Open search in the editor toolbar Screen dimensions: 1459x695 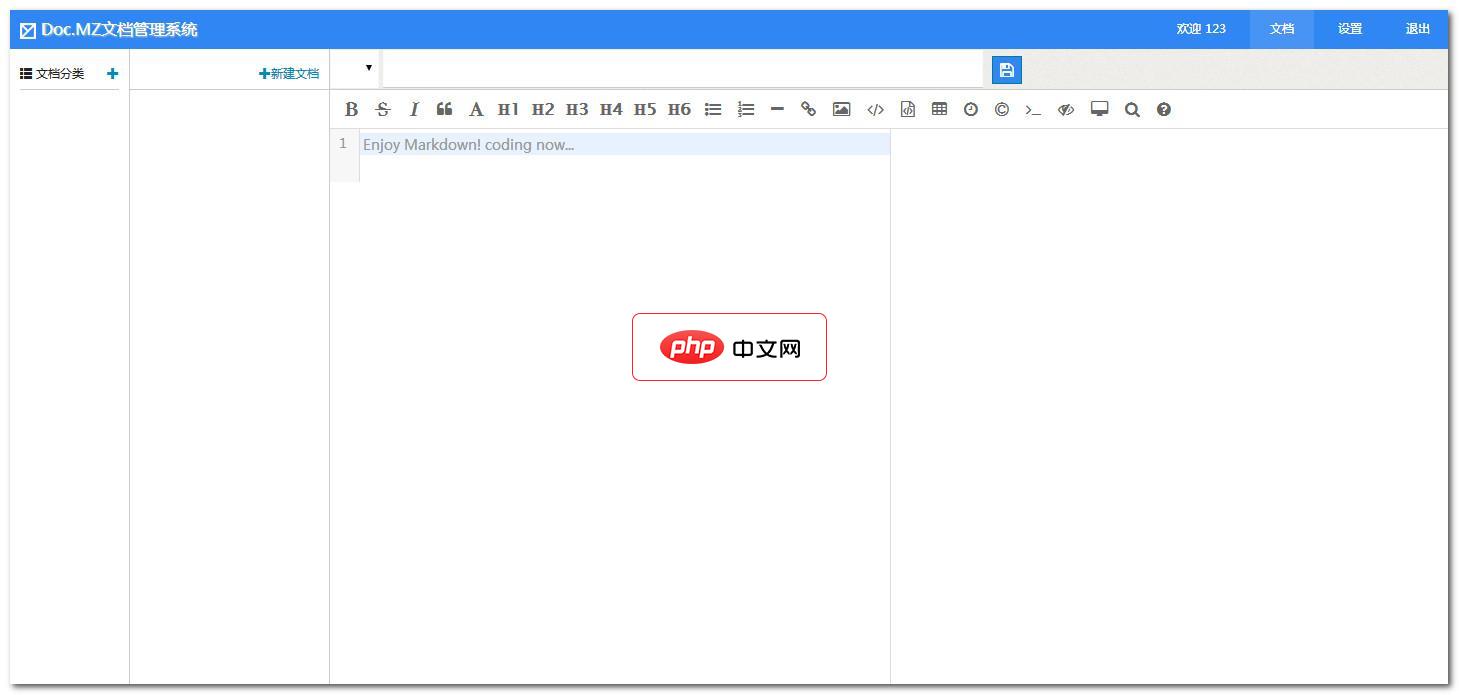point(1132,110)
